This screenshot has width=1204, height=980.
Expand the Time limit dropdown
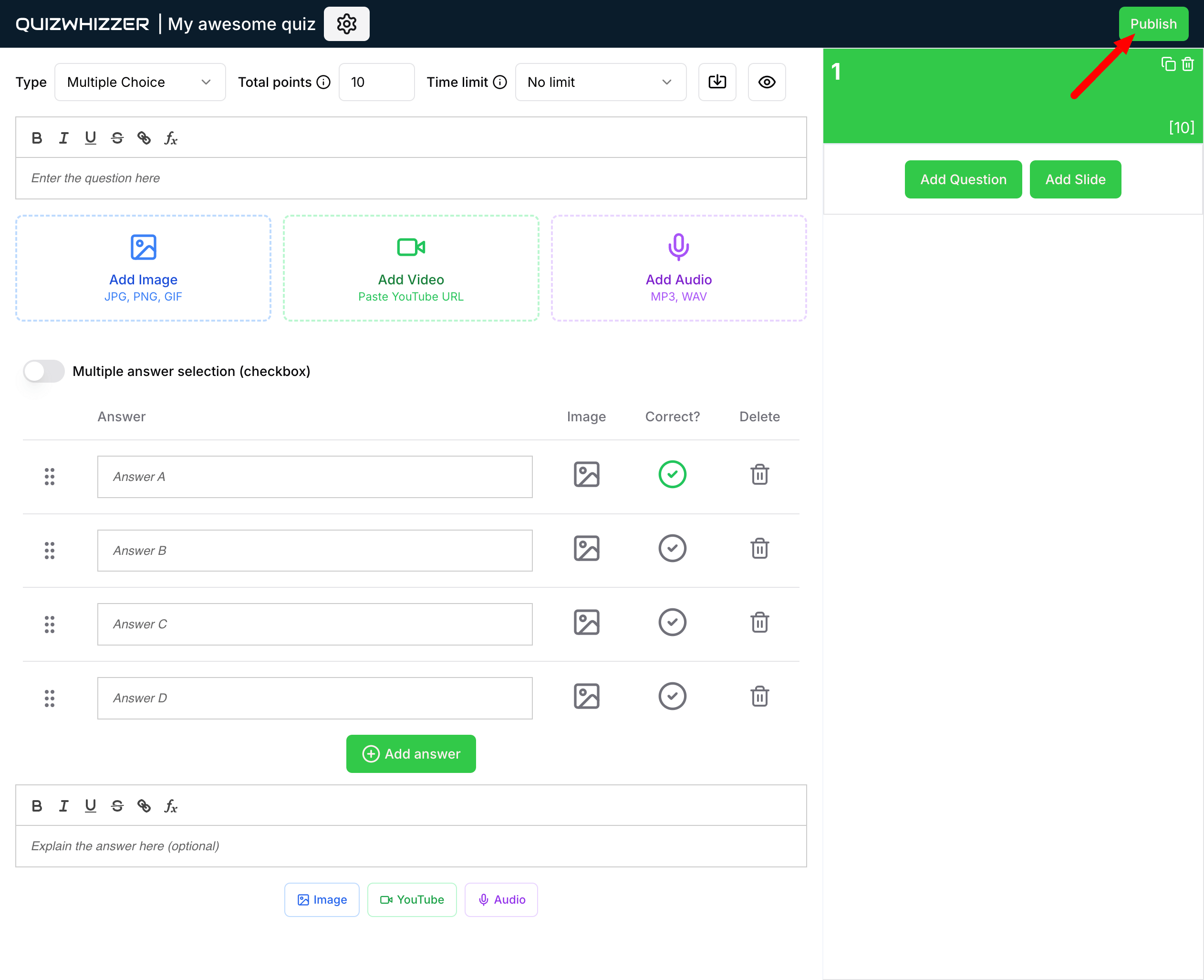(600, 82)
